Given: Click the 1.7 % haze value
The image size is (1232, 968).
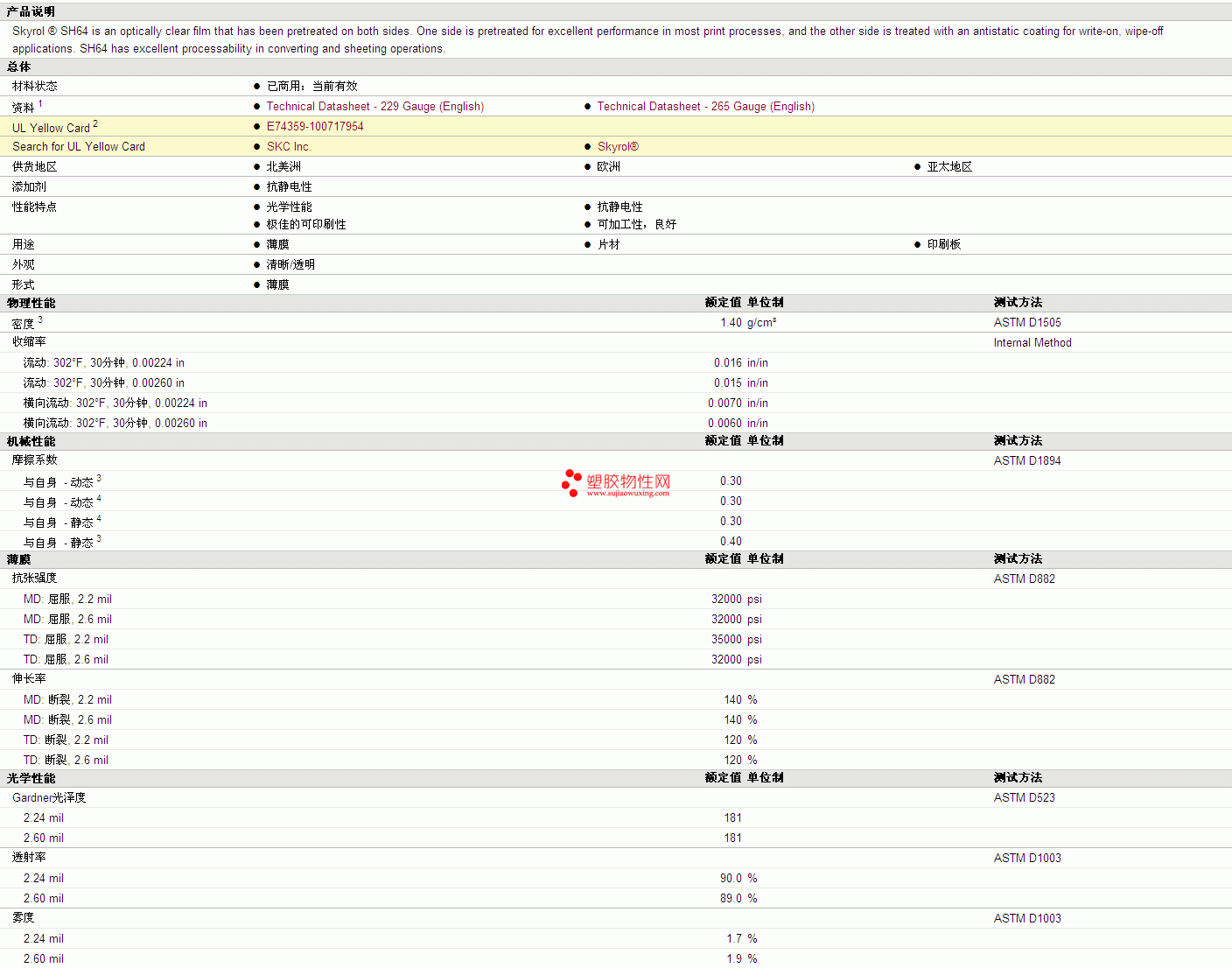Looking at the screenshot, I should point(742,938).
